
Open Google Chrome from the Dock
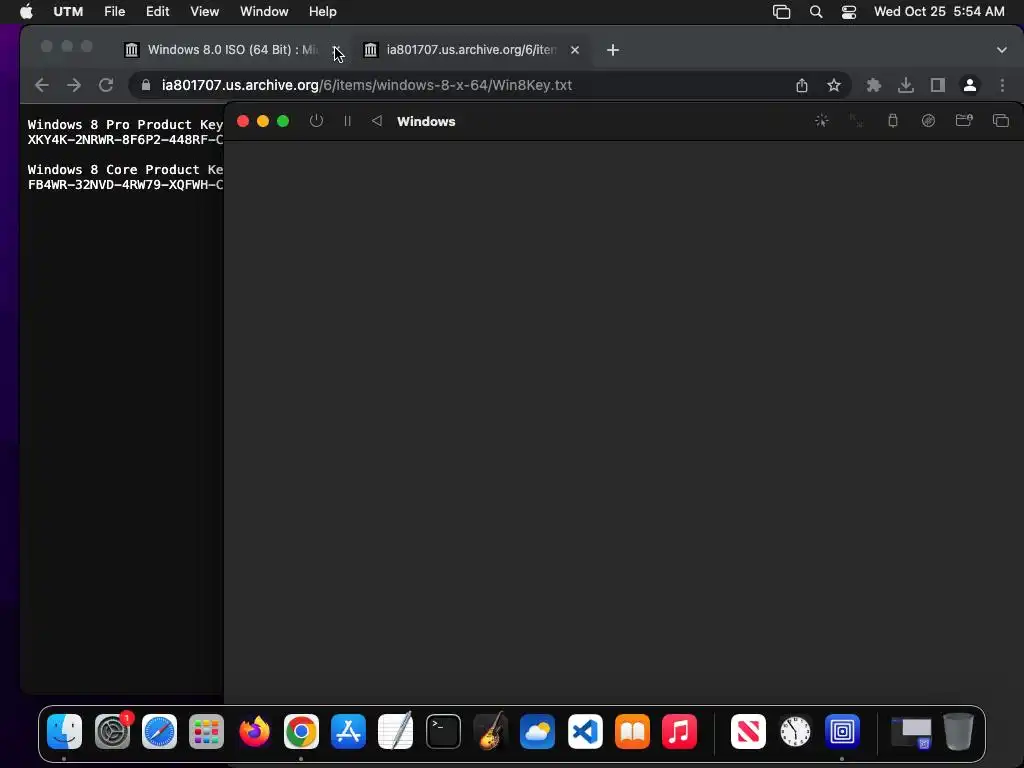301,731
